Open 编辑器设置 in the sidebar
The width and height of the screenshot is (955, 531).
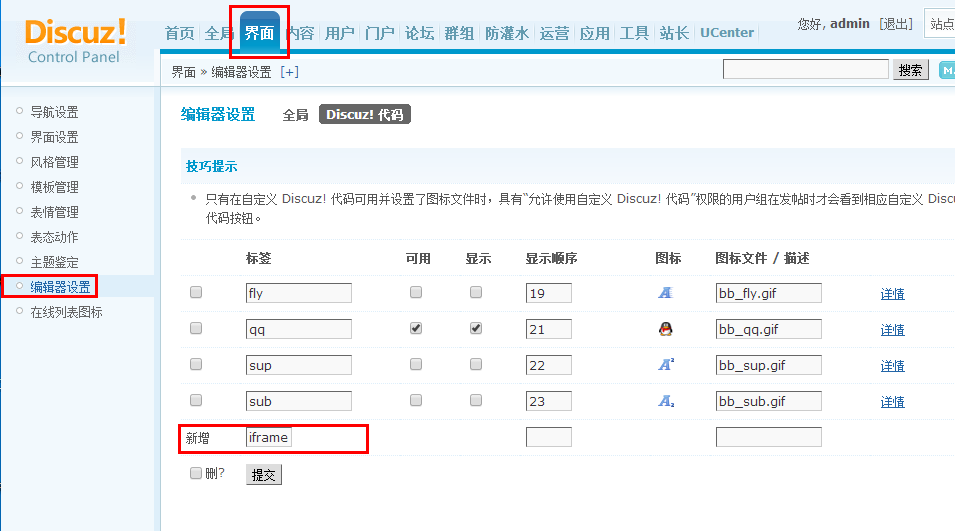tap(60, 287)
